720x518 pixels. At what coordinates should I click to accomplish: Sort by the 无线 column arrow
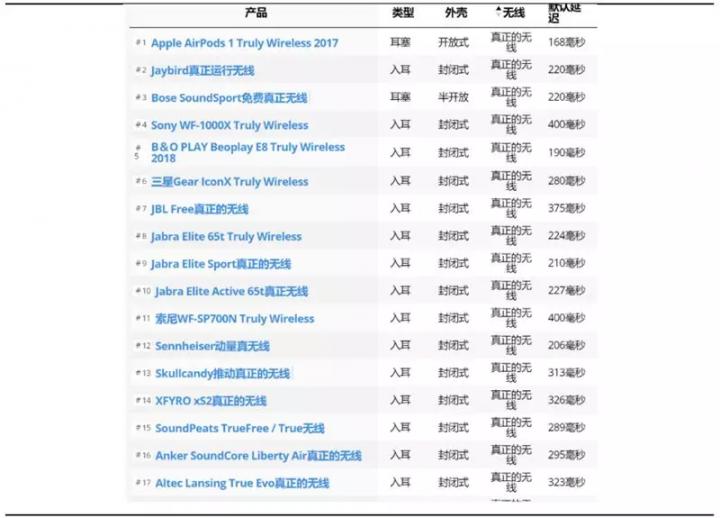click(499, 12)
